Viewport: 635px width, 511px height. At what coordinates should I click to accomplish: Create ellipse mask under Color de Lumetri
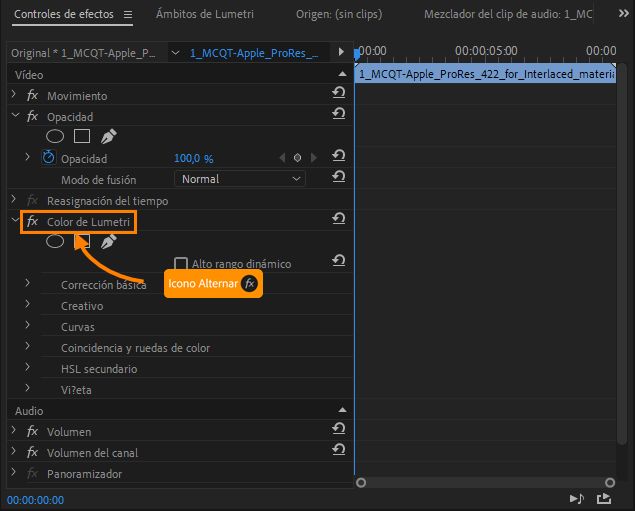pos(55,241)
